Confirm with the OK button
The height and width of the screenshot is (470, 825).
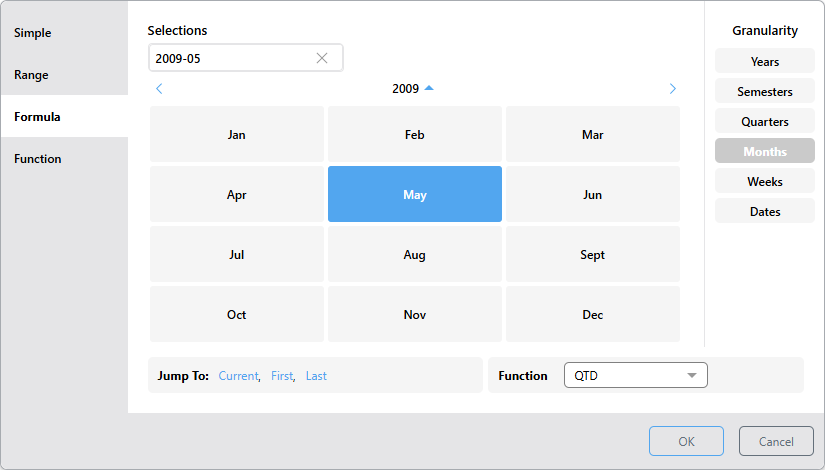click(x=686, y=441)
